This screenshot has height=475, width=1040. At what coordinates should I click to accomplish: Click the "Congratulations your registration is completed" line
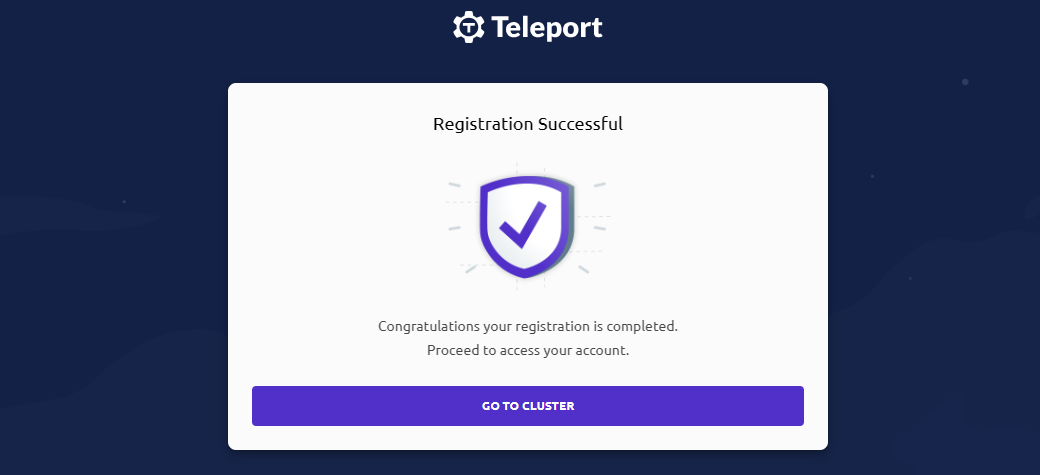[528, 327]
